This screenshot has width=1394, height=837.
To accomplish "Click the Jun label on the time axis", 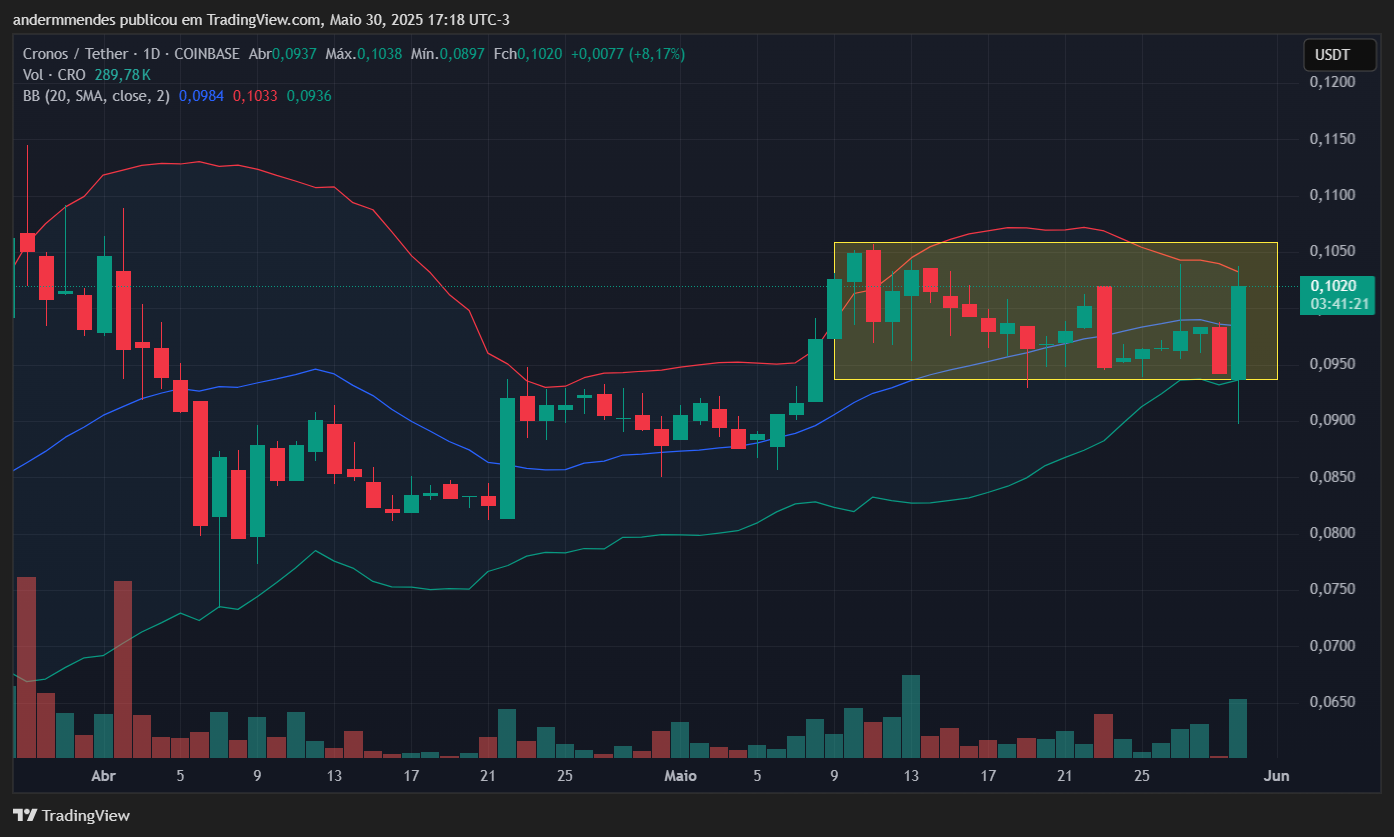I will [1277, 776].
